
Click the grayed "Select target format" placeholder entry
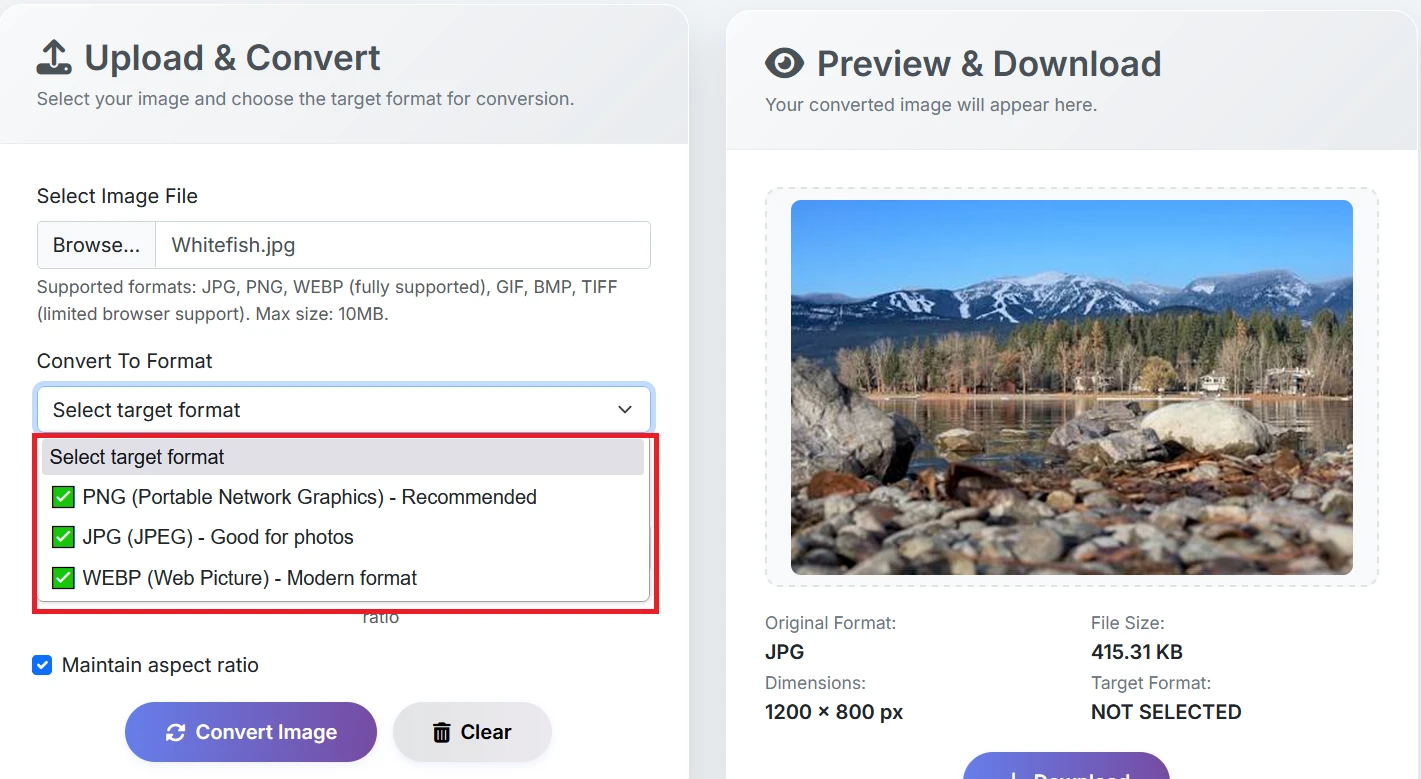pos(137,457)
